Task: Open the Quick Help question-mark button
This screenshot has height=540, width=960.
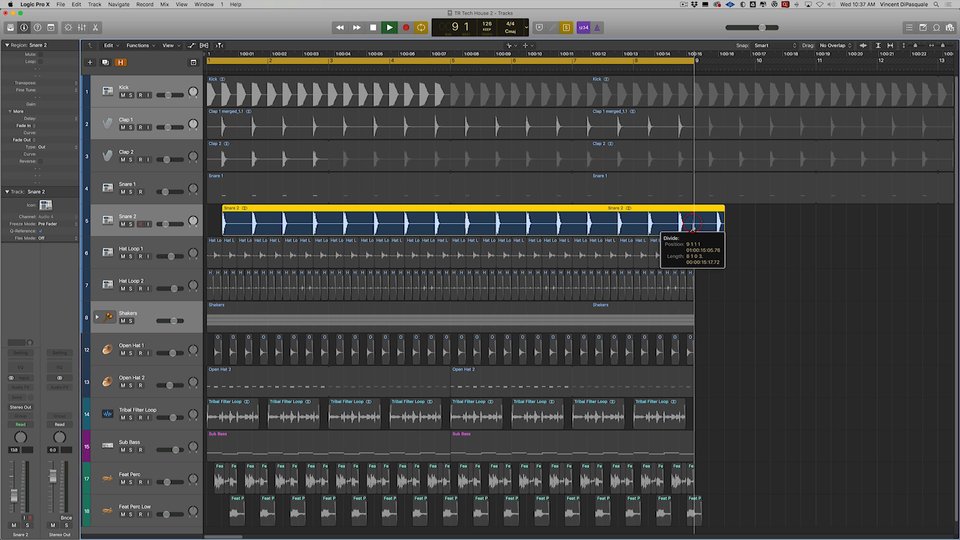Action: pyautogui.click(x=37, y=28)
